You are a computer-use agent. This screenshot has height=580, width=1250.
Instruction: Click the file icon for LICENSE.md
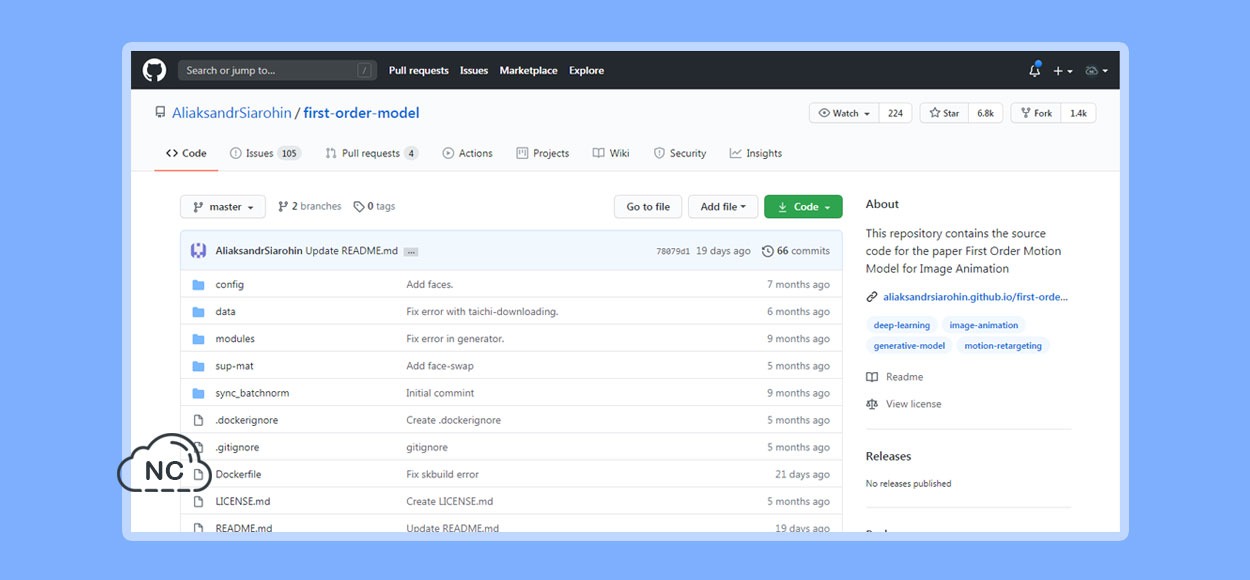198,501
